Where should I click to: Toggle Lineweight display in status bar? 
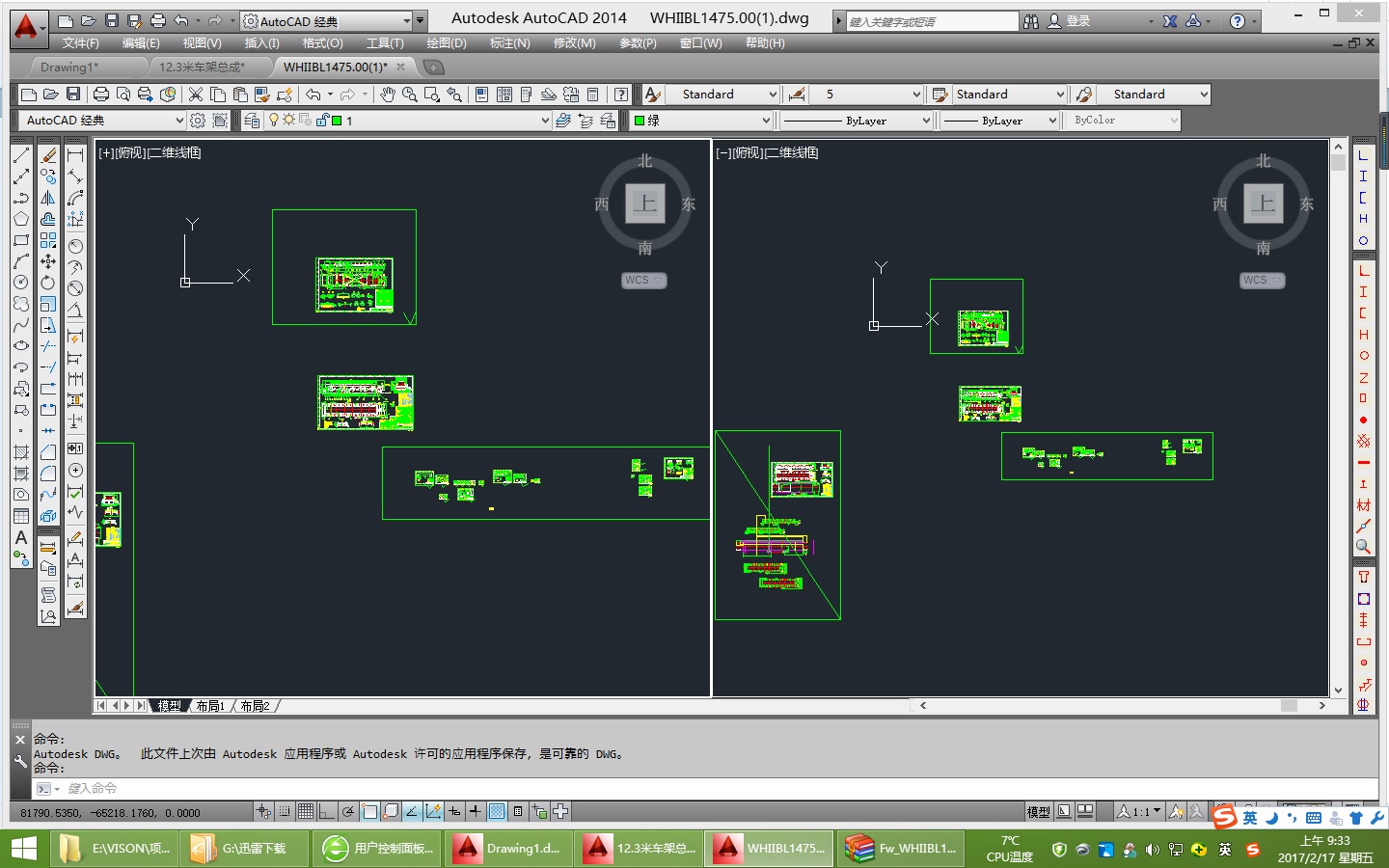[x=476, y=811]
